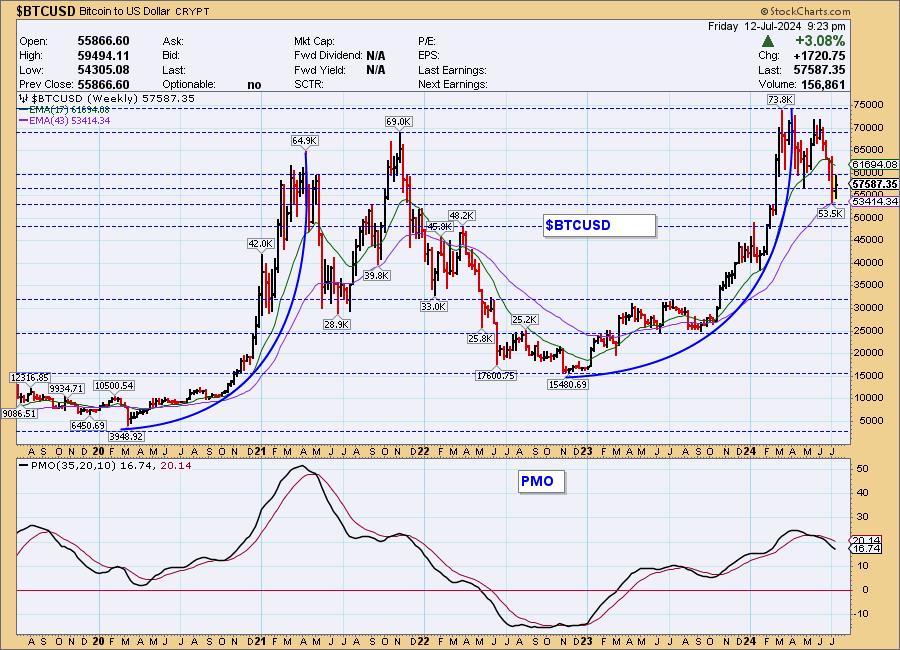The height and width of the screenshot is (650, 900).
Task: Click the 42.0K price label
Action: [261, 243]
